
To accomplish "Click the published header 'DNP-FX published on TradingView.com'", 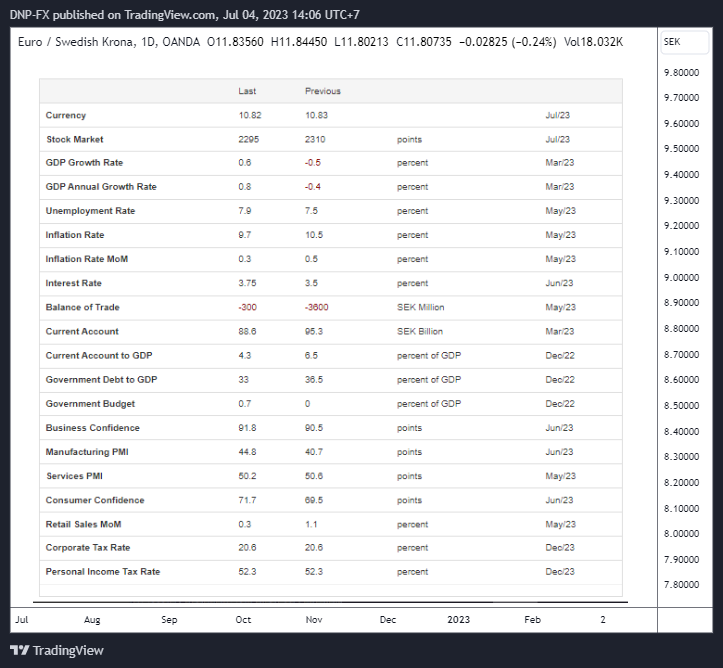I will coord(112,15).
